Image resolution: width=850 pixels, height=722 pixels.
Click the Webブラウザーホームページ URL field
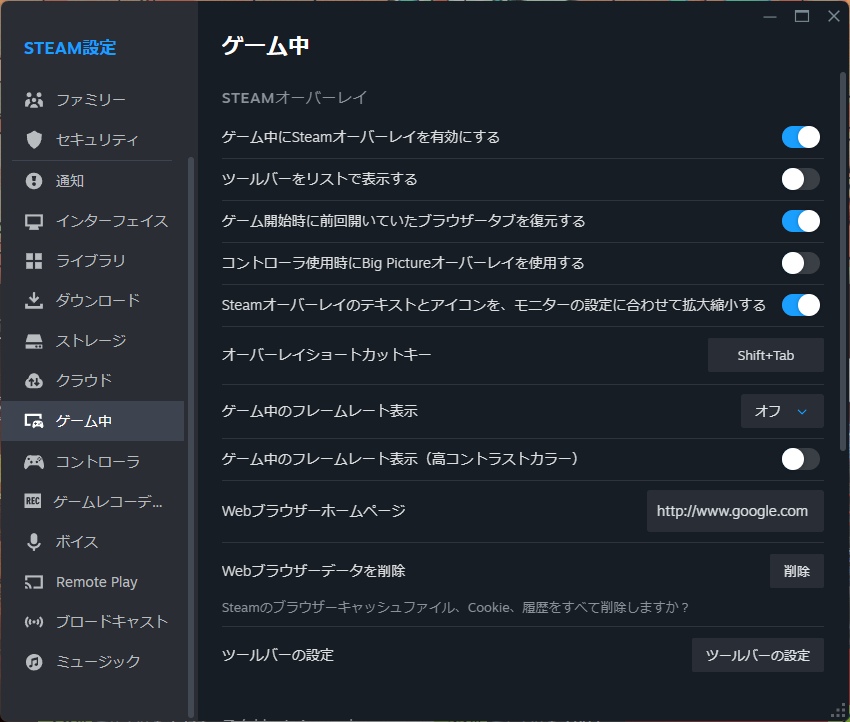click(x=735, y=511)
